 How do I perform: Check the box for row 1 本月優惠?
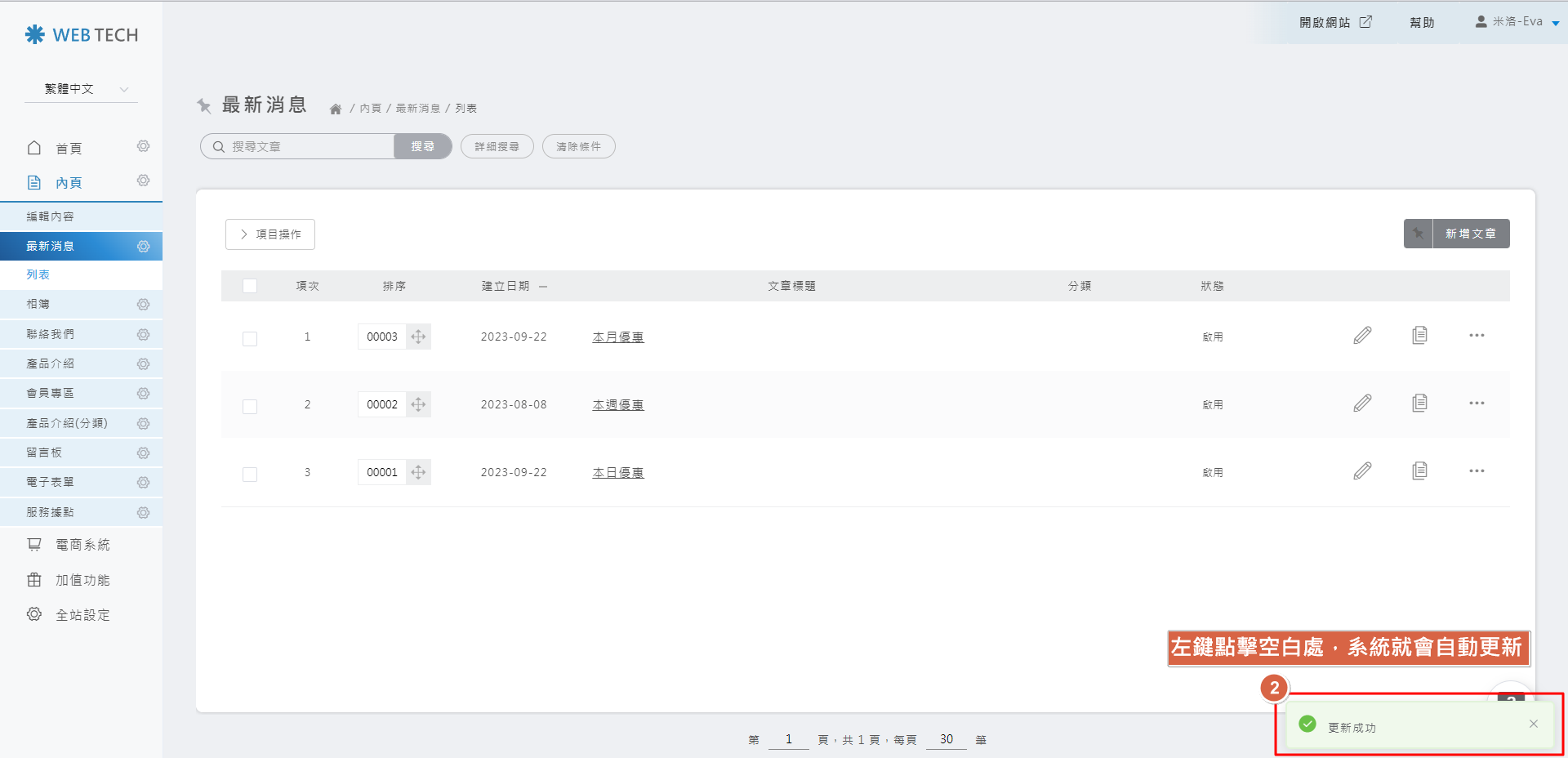coord(250,338)
